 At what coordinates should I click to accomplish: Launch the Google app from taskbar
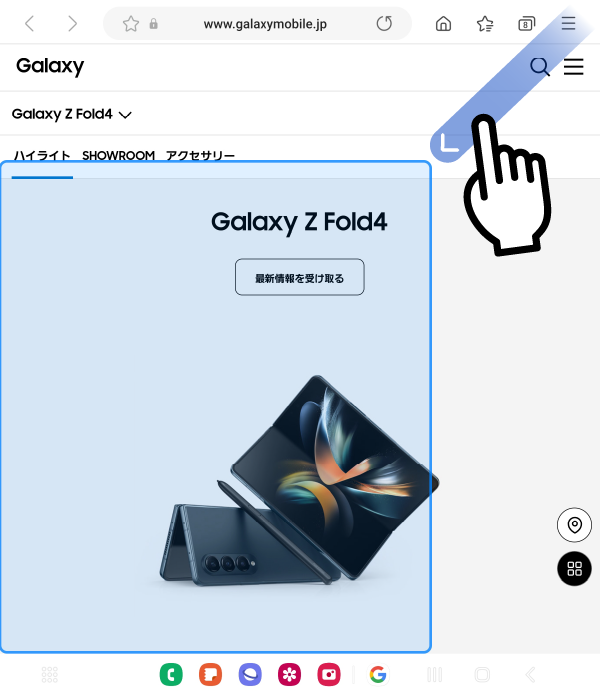tap(378, 674)
